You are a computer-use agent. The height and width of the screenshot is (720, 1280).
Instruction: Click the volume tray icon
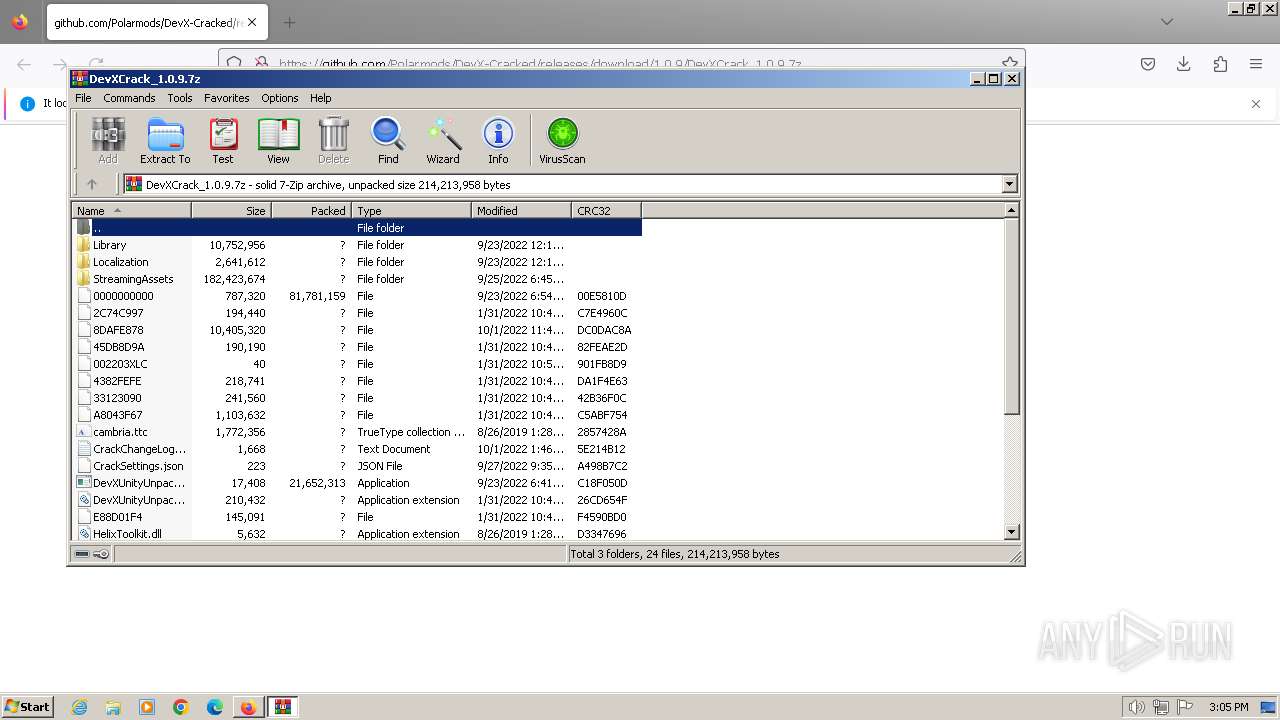[1136, 707]
